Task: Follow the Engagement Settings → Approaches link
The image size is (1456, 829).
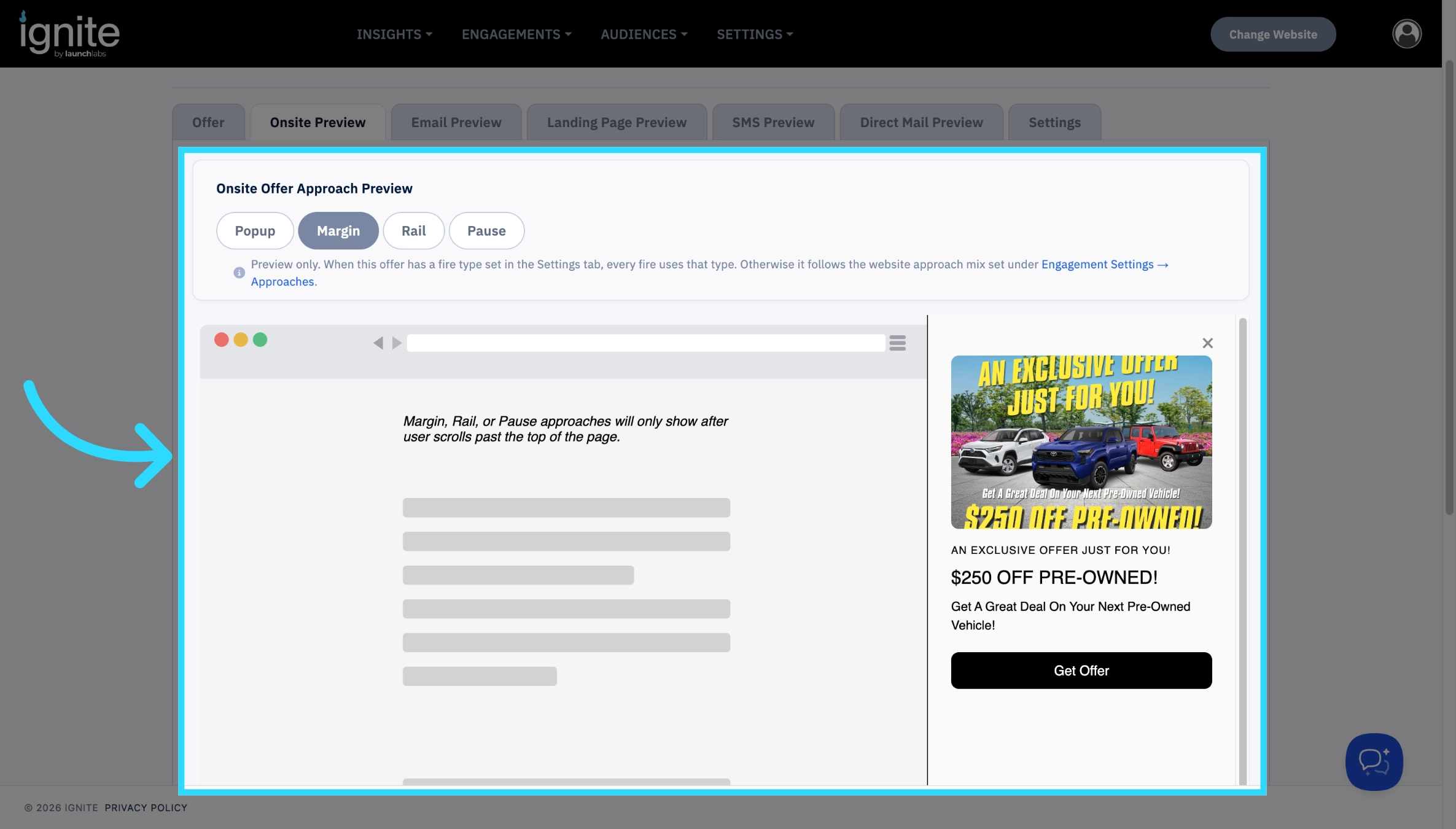Action: click(1105, 265)
